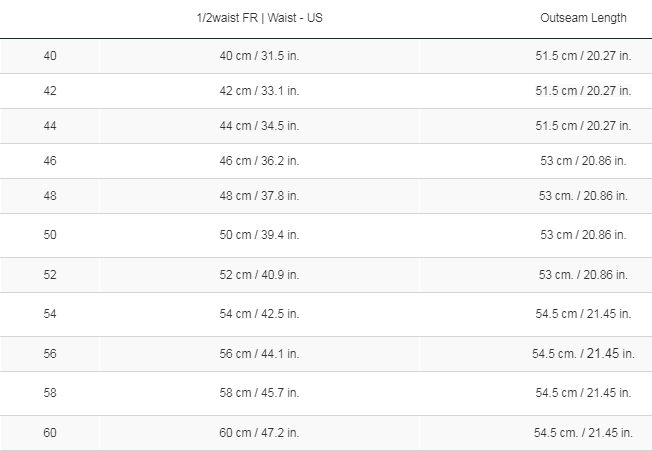
Task: Select the size 46 row label
Action: click(50, 160)
